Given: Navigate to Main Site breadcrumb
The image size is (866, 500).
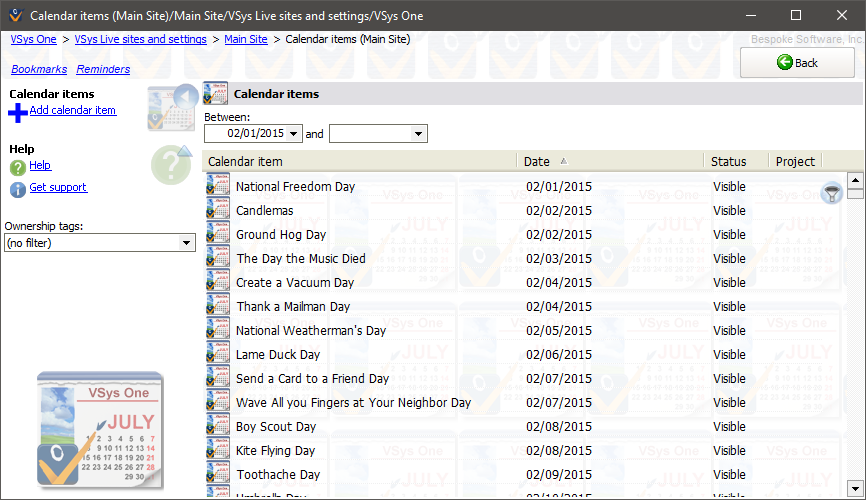Looking at the screenshot, I should (x=246, y=39).
